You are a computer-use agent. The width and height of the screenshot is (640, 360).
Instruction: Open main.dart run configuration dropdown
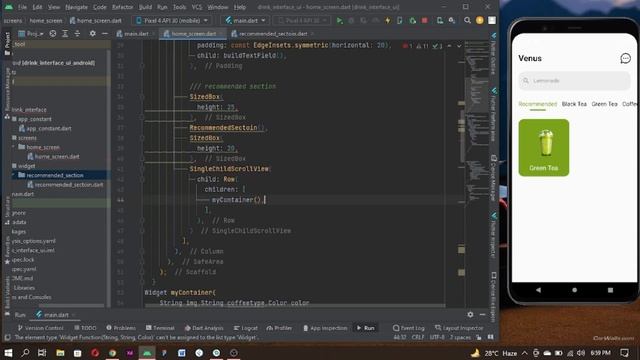[x=245, y=20]
